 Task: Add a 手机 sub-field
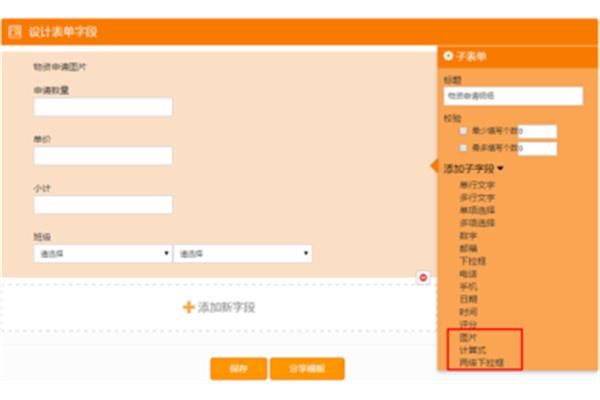(x=468, y=287)
